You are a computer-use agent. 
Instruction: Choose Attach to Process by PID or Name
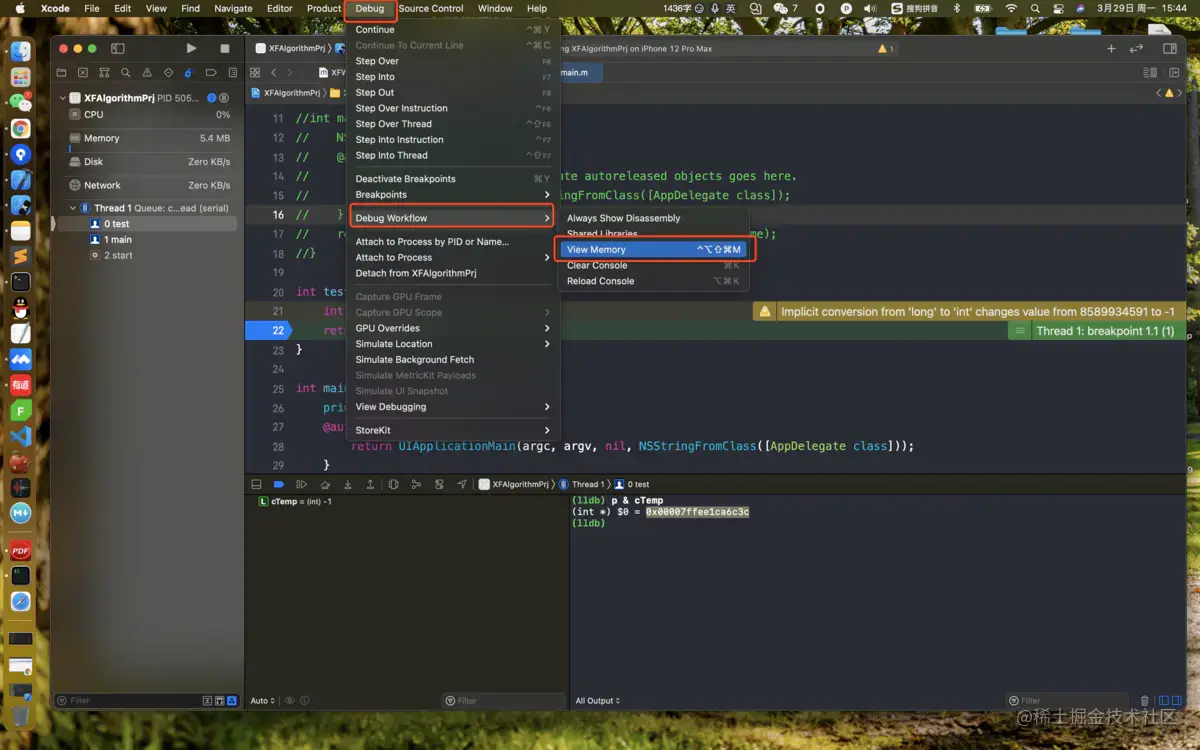click(453, 242)
